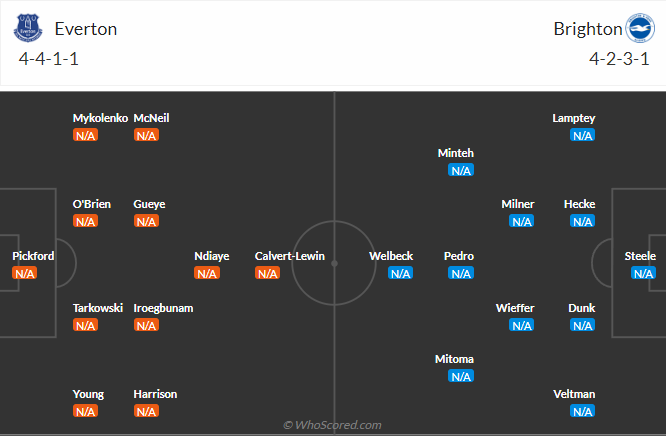The height and width of the screenshot is (436, 666).
Task: Select player Ndiaye on the pitch
Action: tap(211, 256)
